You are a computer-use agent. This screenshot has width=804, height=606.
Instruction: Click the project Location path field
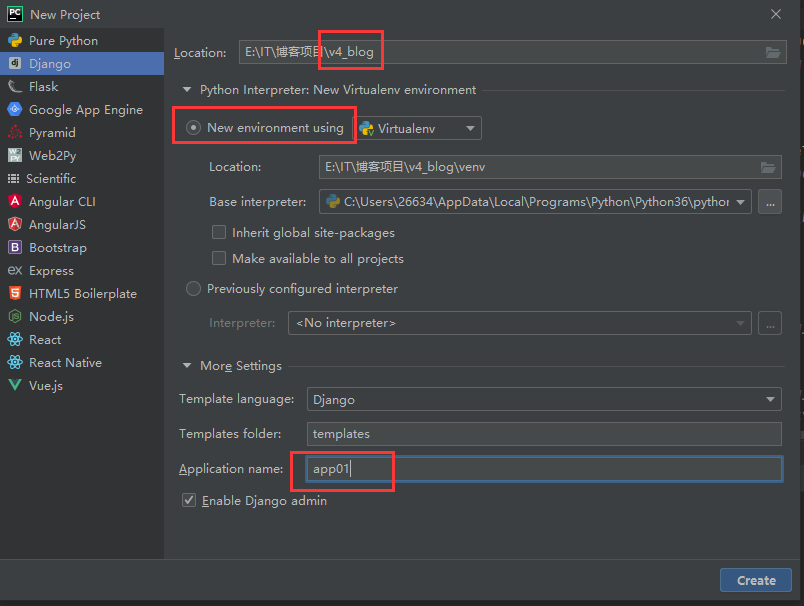pyautogui.click(x=513, y=52)
